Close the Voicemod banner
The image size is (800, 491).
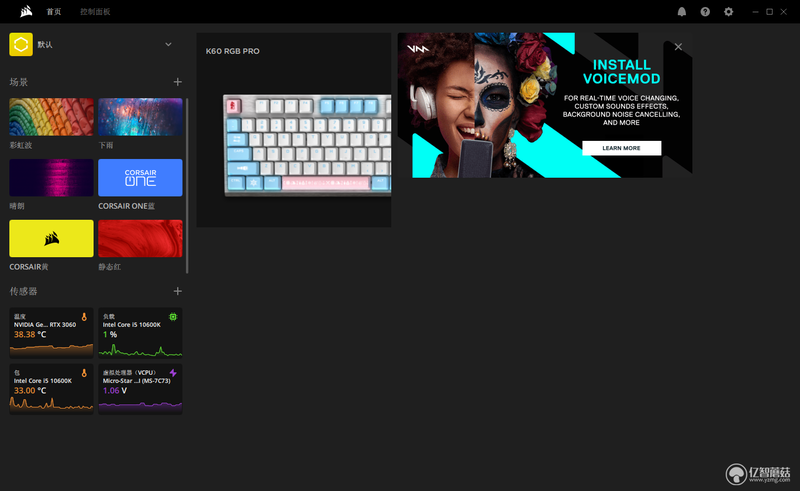(678, 47)
